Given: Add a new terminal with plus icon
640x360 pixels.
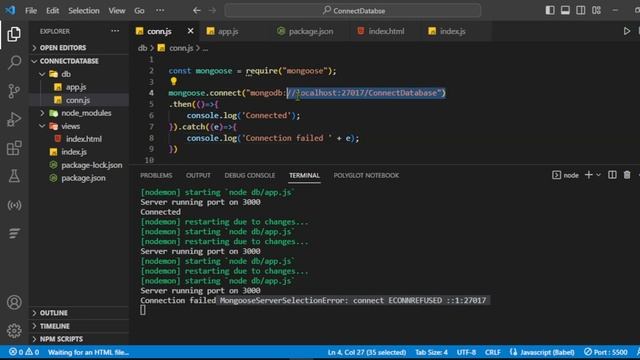Looking at the screenshot, I should [589, 175].
